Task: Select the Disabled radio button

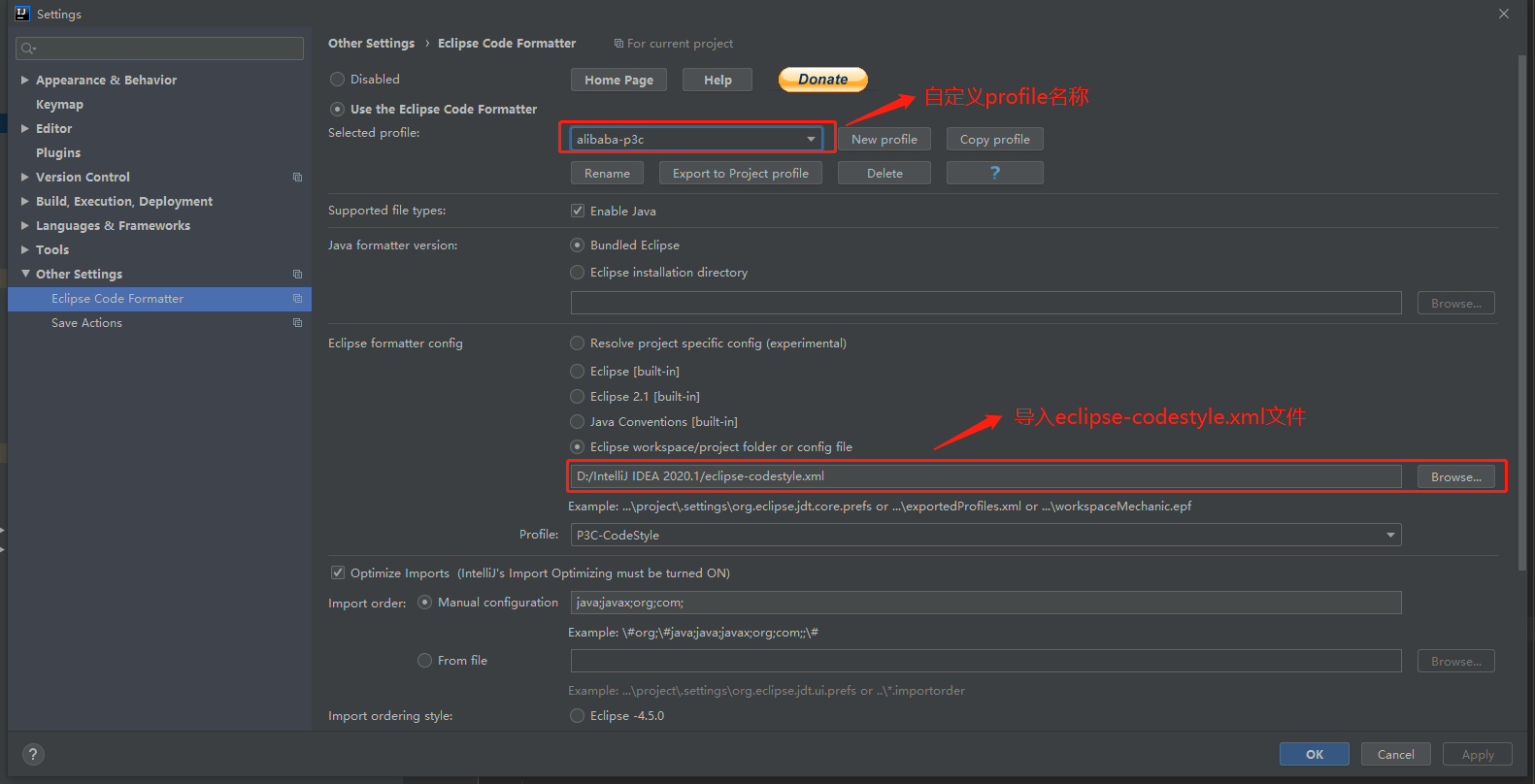Action: (338, 80)
